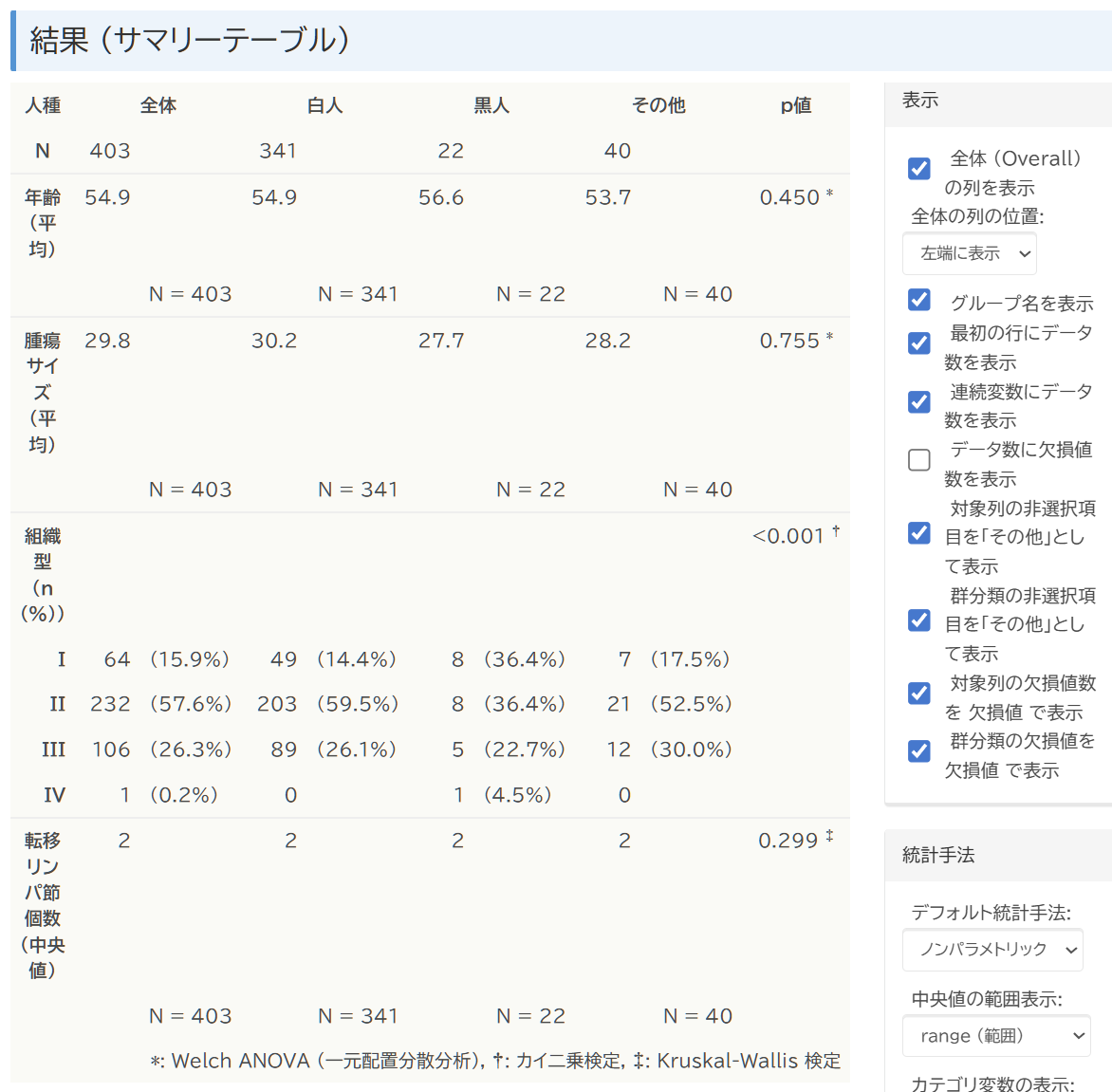Image resolution: width=1112 pixels, height=1092 pixels.
Task: Open the デフォルト統計手法 dropdown
Action: tap(992, 950)
